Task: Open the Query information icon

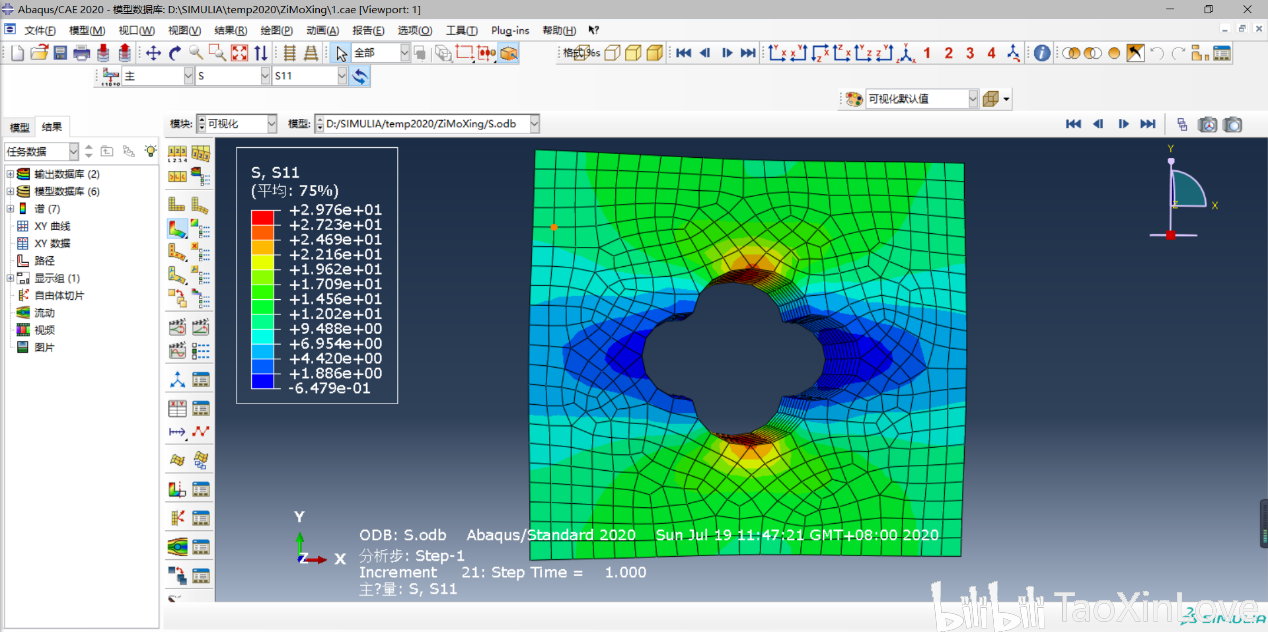Action: pos(1042,53)
